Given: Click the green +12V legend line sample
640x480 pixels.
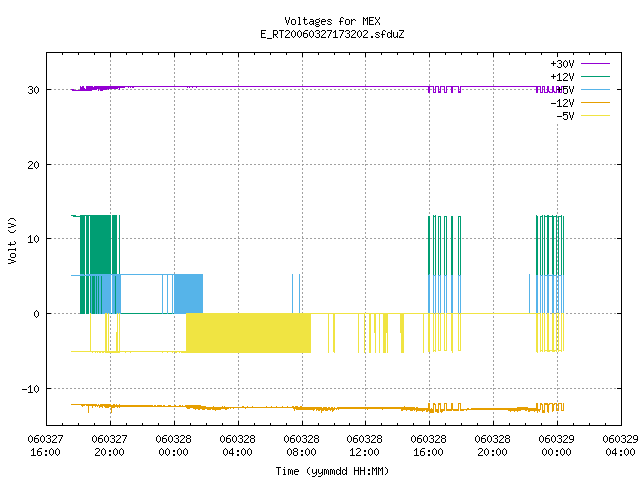Looking at the screenshot, I should tap(595, 76).
